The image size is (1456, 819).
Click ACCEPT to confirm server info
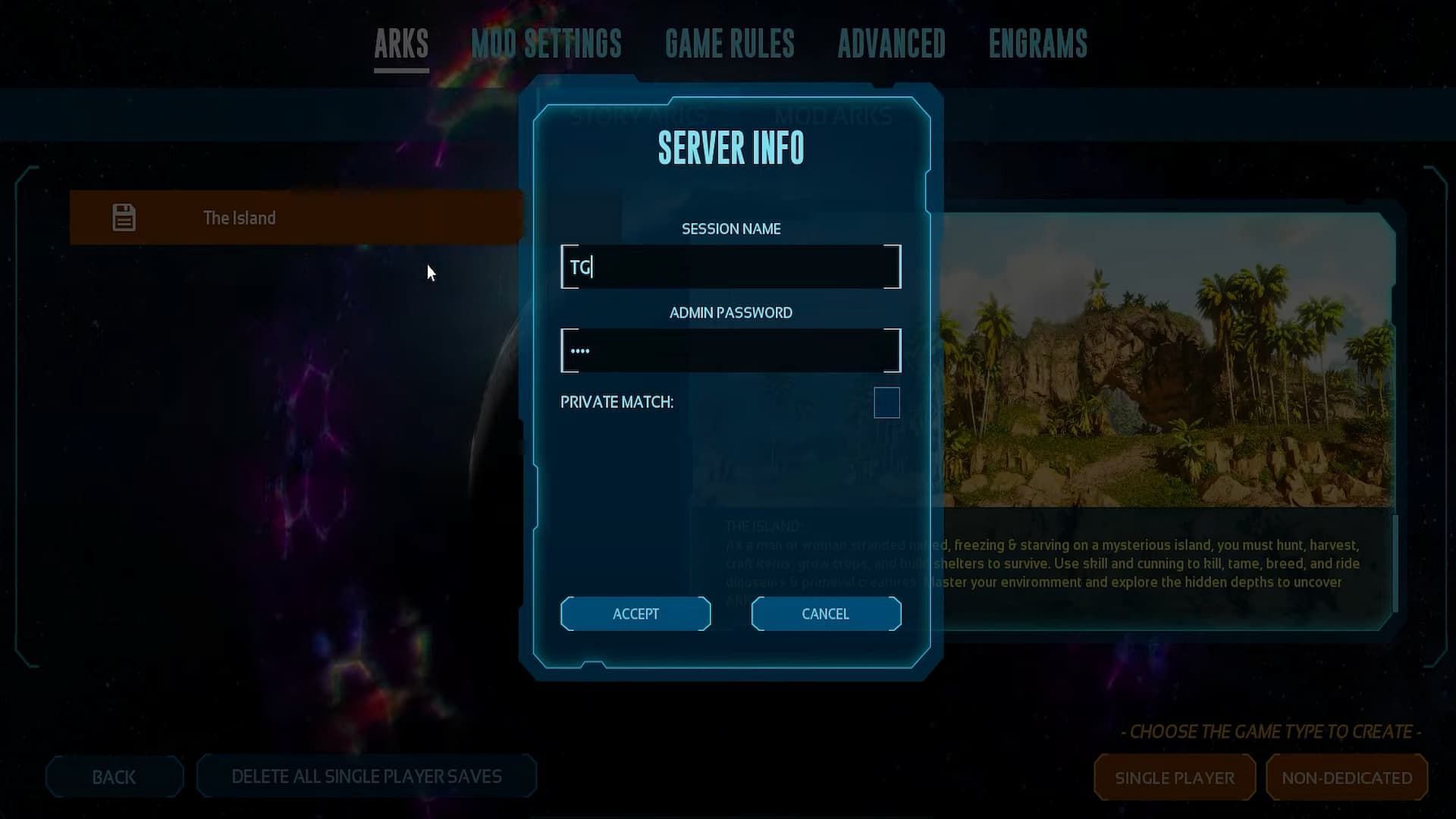[x=636, y=614]
